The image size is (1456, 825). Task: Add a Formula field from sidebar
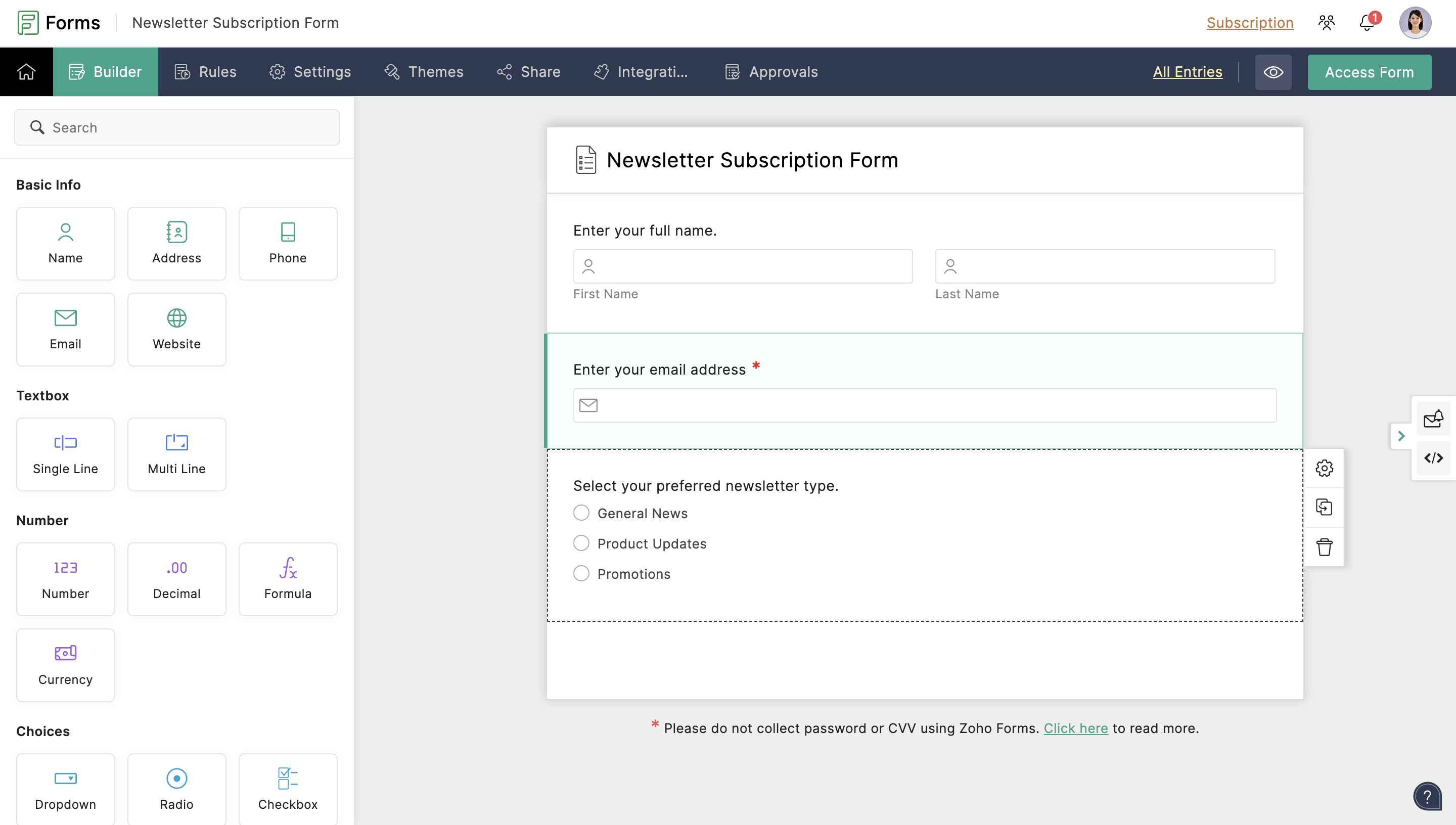[288, 578]
